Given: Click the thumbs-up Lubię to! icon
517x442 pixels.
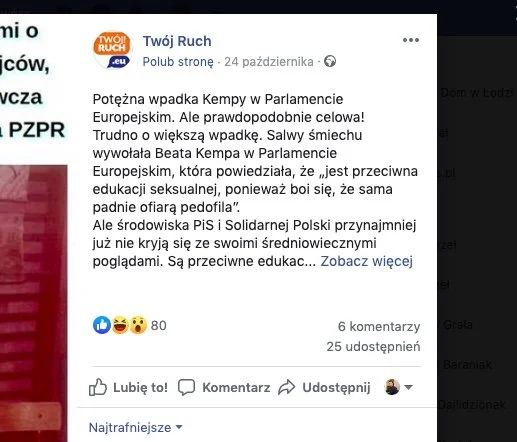Looking at the screenshot, I should click(98, 387).
